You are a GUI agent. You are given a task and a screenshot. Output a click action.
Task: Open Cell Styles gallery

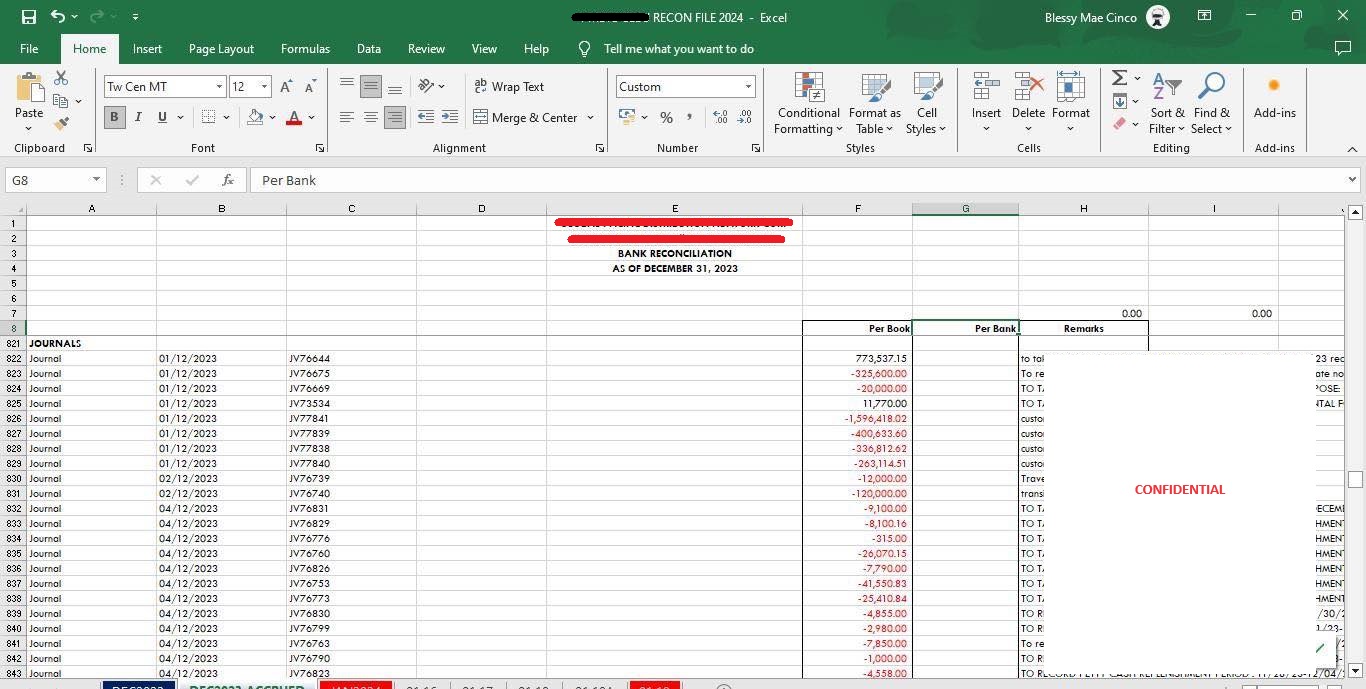click(926, 103)
